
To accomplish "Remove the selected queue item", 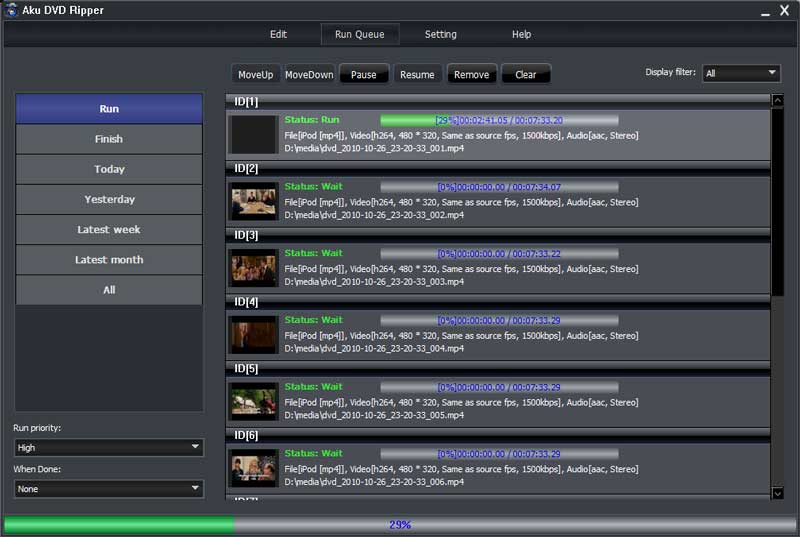I will click(472, 75).
